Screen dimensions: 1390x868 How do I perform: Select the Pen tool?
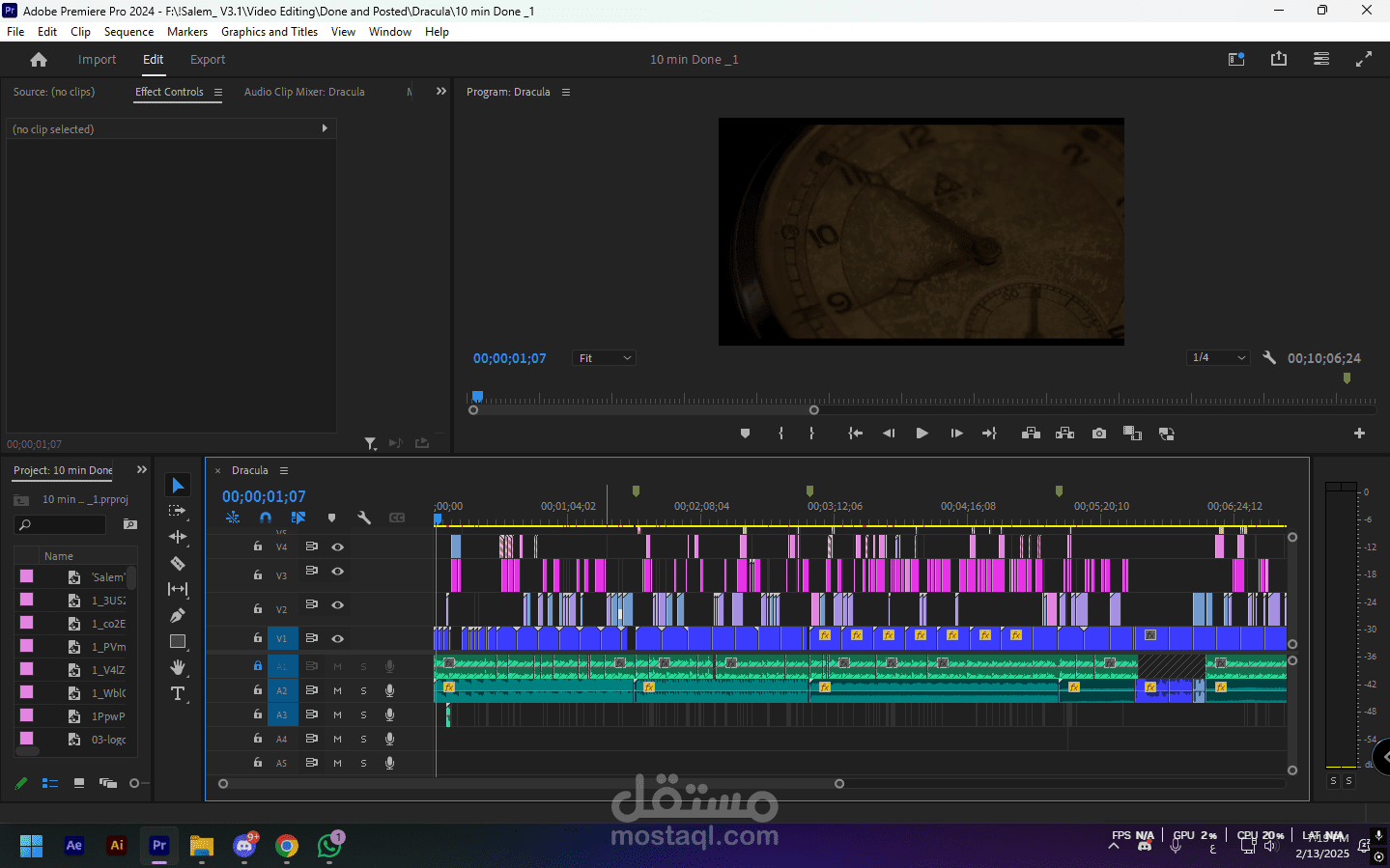click(178, 615)
